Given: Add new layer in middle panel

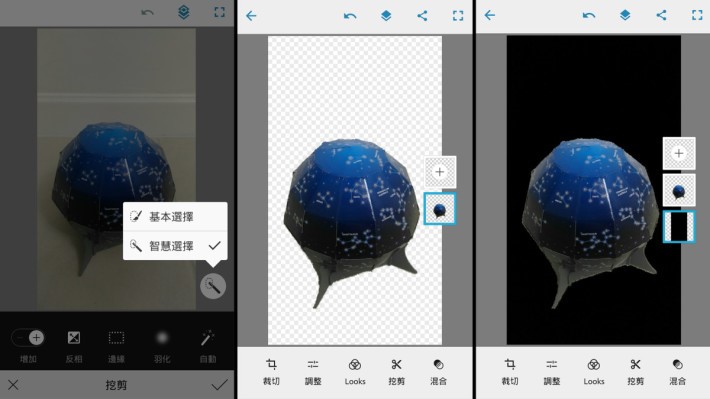Looking at the screenshot, I should [x=440, y=172].
